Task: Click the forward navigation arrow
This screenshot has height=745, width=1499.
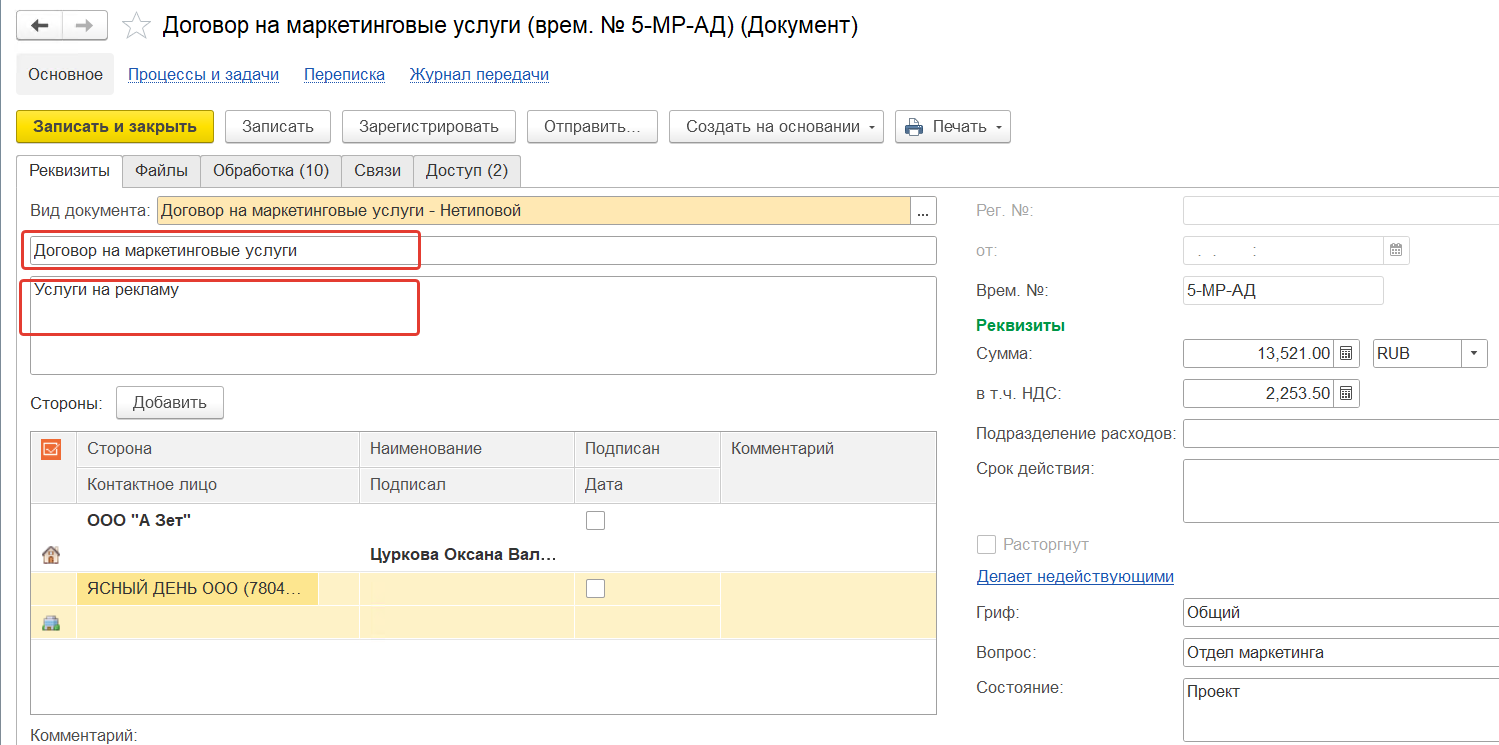Action: [86, 26]
